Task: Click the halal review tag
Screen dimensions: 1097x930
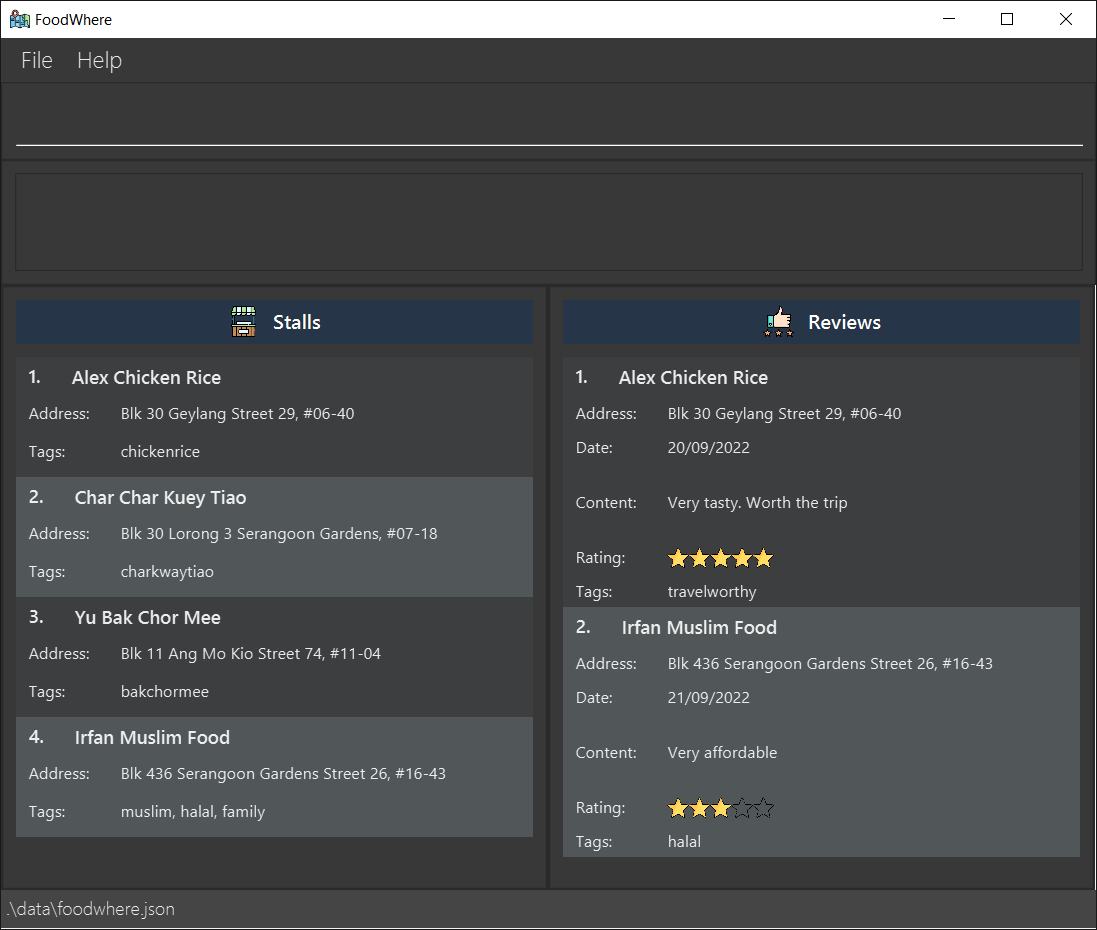Action: 684,842
